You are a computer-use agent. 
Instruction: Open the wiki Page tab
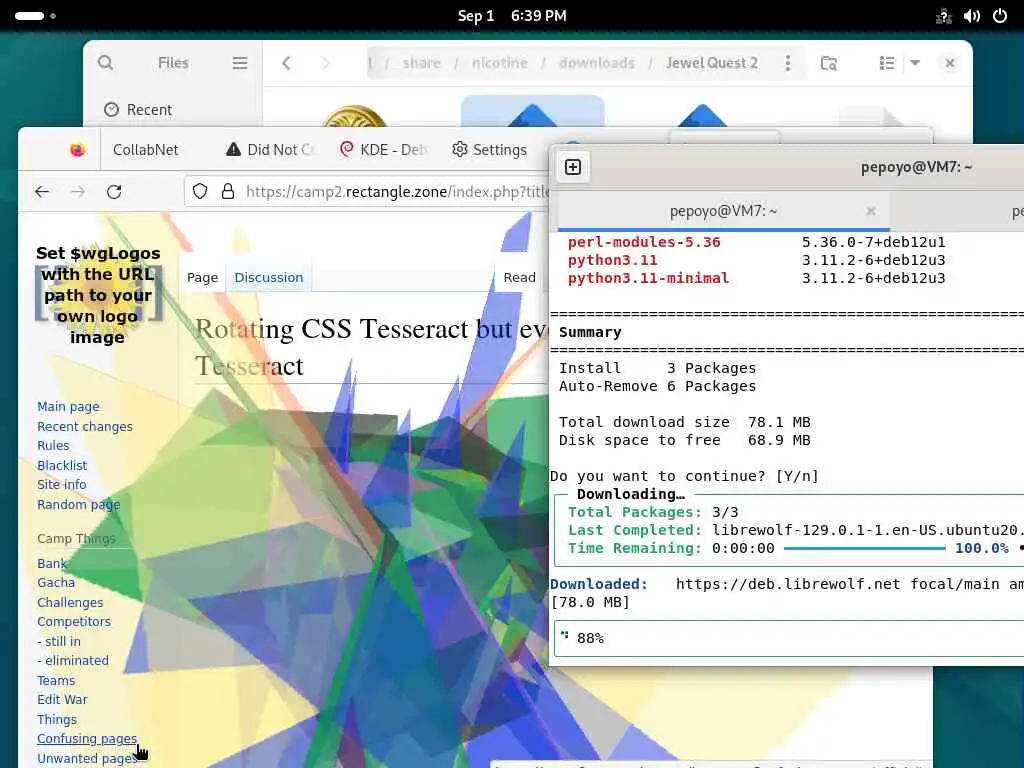(x=202, y=278)
